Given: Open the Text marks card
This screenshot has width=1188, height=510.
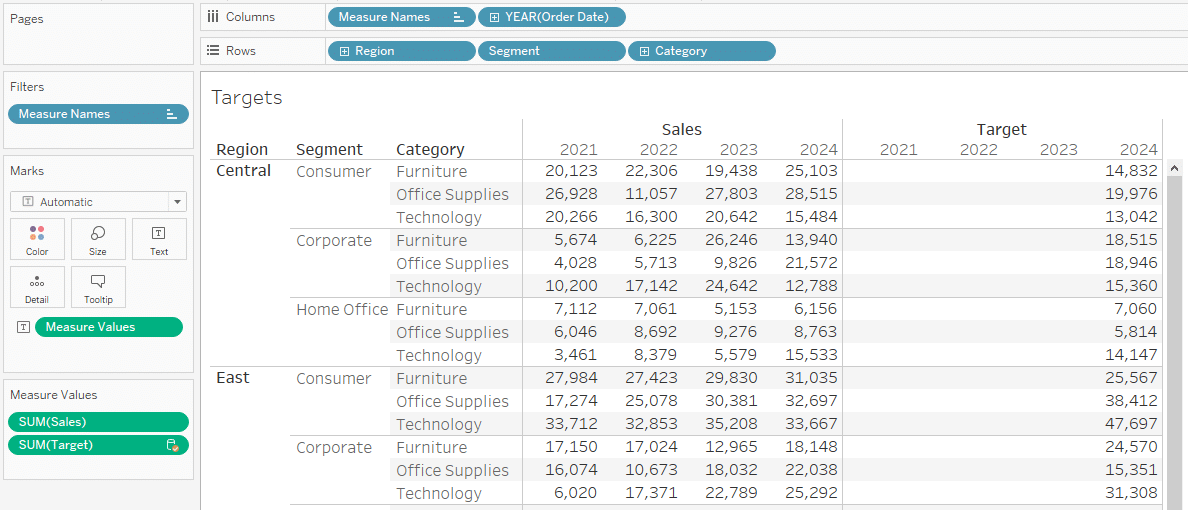Looking at the screenshot, I should 159,239.
